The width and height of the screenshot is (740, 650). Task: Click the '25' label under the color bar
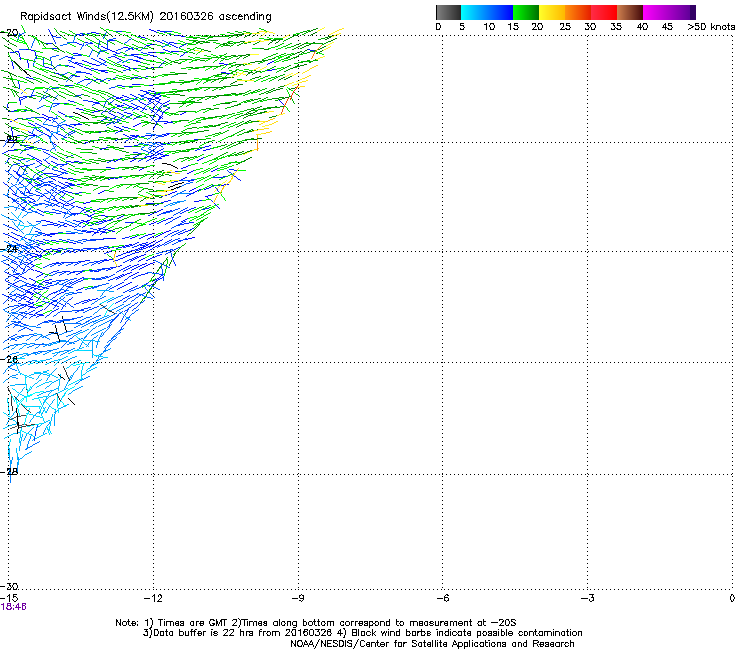click(x=565, y=27)
